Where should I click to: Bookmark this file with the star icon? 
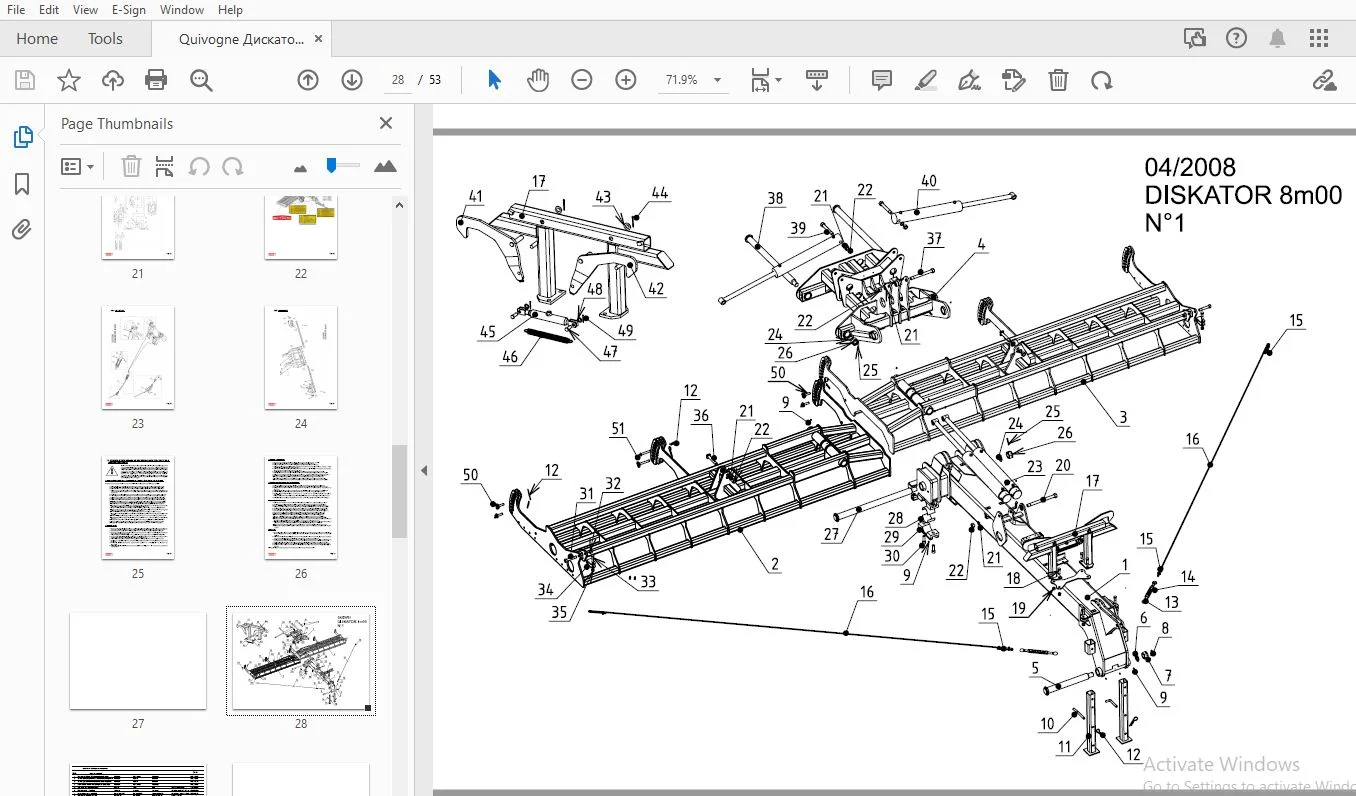(69, 80)
